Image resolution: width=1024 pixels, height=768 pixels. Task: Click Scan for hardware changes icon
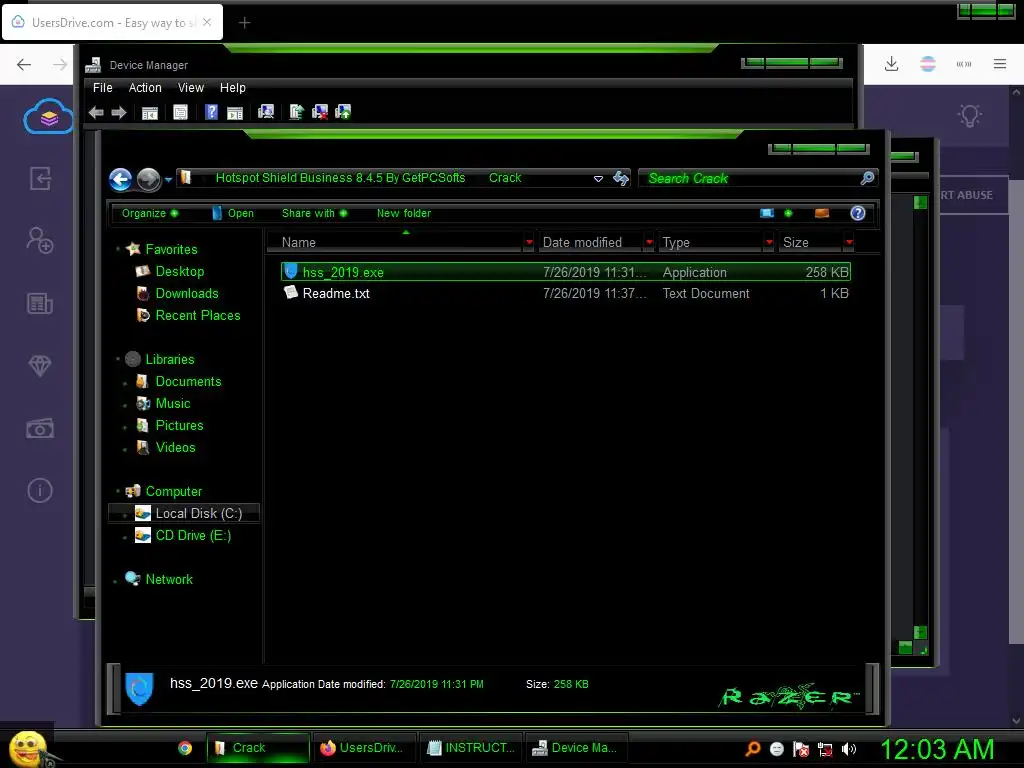266,112
